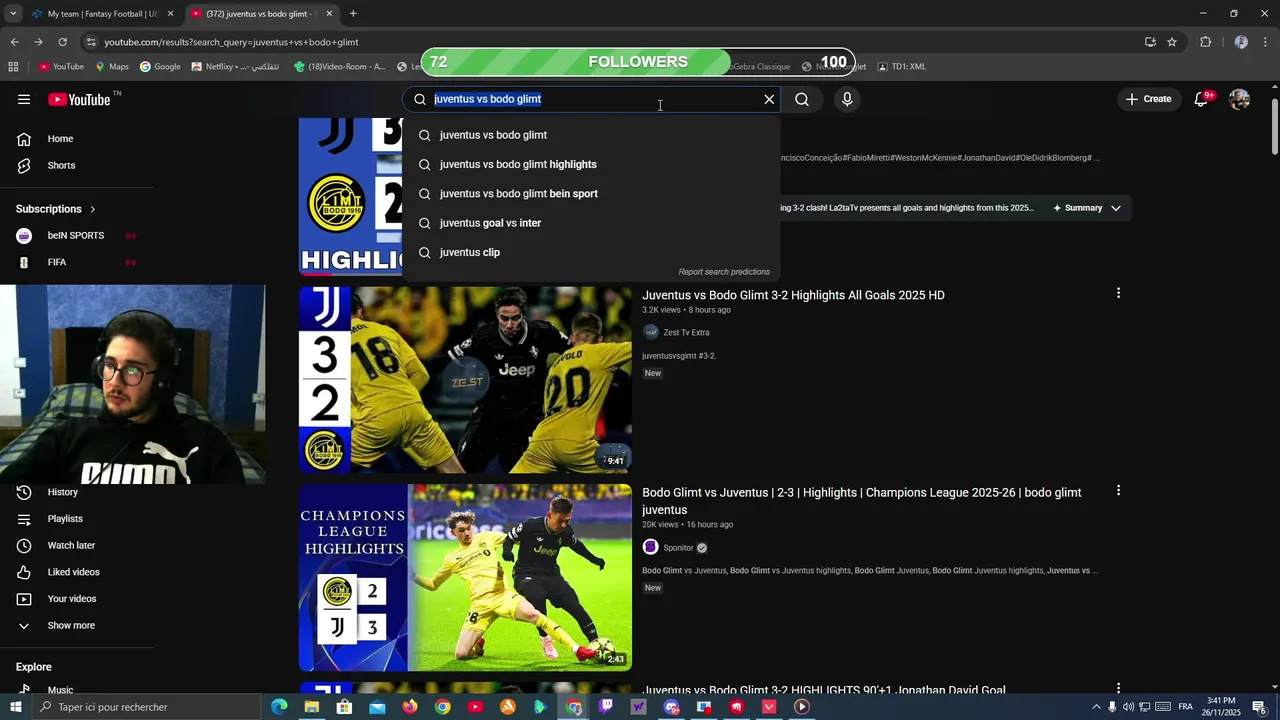Open the Sponitor video's three-dot menu
The width and height of the screenshot is (1280, 720).
point(1118,491)
